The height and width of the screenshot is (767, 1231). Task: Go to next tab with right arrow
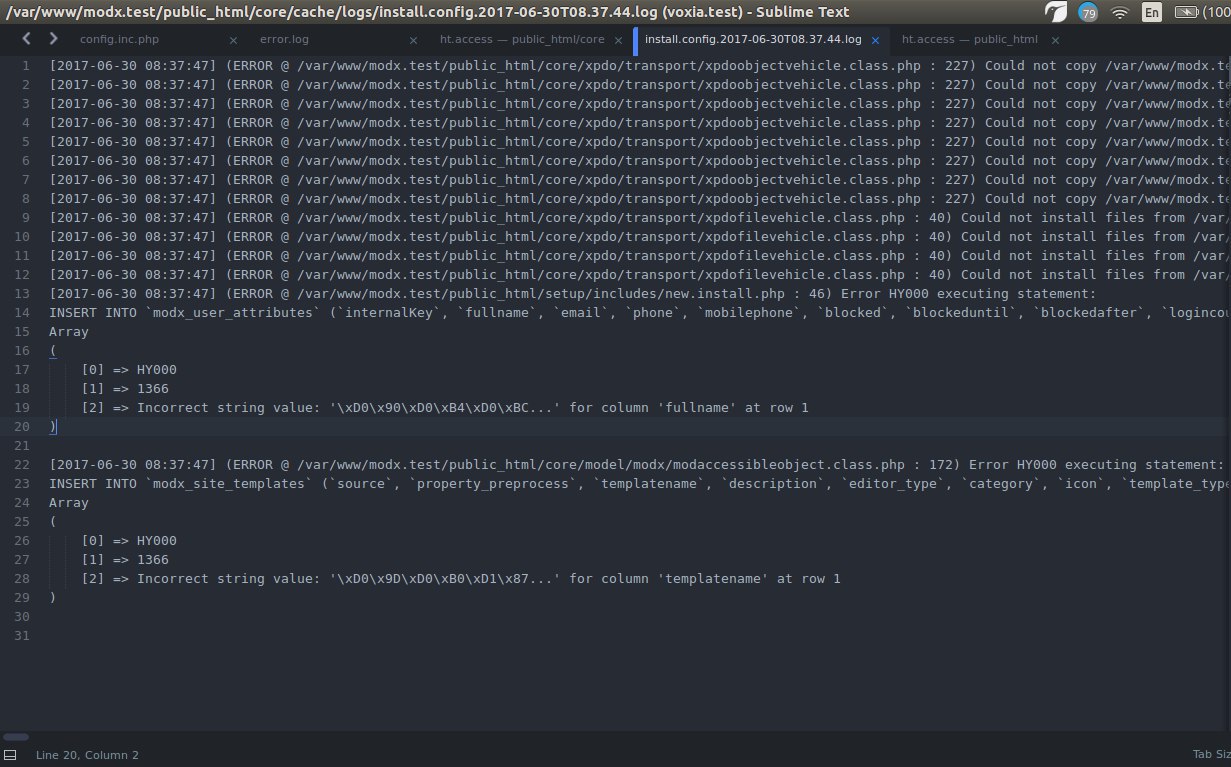(53, 39)
